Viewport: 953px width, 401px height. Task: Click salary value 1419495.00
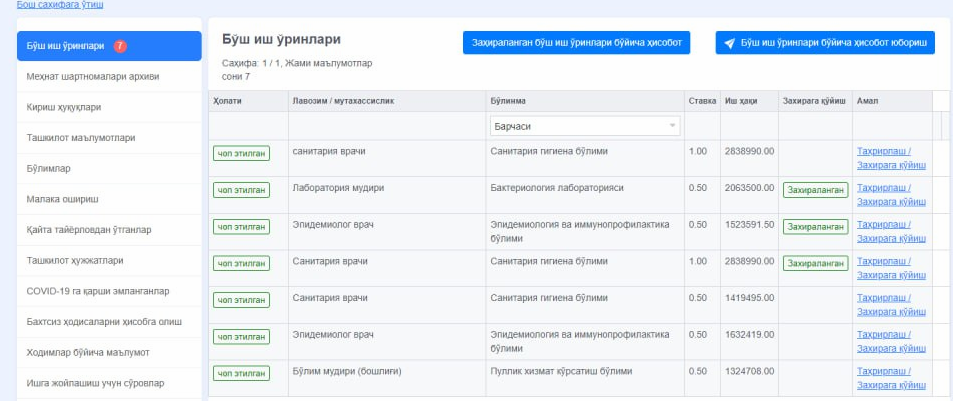click(x=749, y=298)
